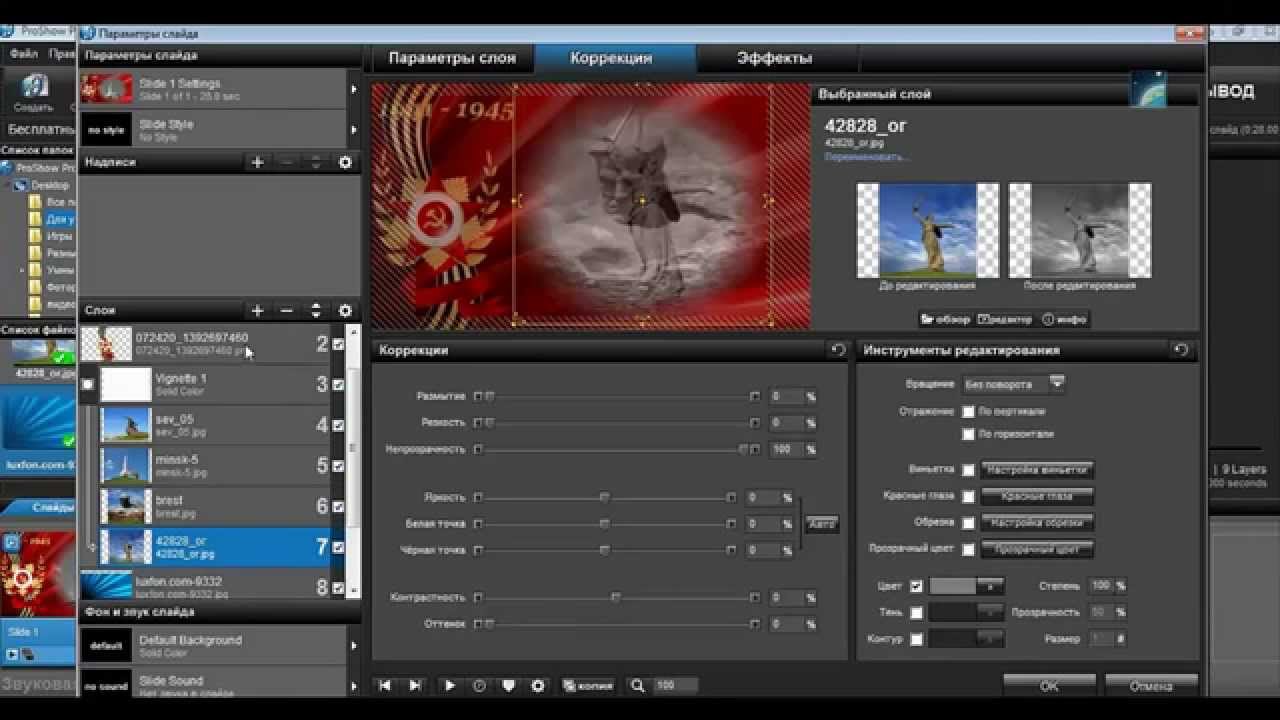Toggle visibility checkbox of sev_05 layer

[338, 425]
